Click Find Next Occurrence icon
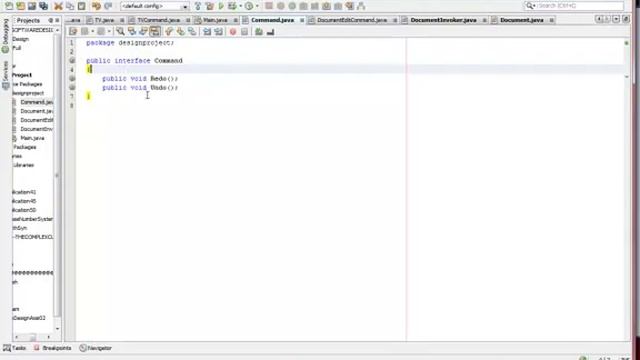Image resolution: width=640 pixels, height=360 pixels. [x=143, y=32]
